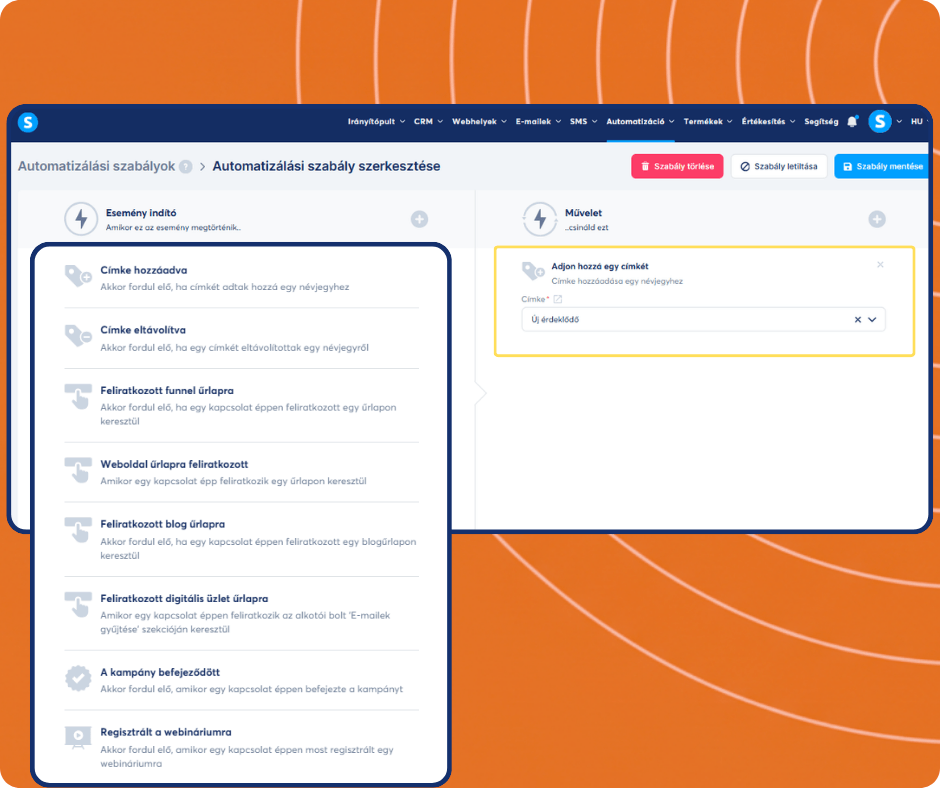Select the Címke eltávolítva trigger title
Screen dimensions: 940x788
click(x=143, y=330)
